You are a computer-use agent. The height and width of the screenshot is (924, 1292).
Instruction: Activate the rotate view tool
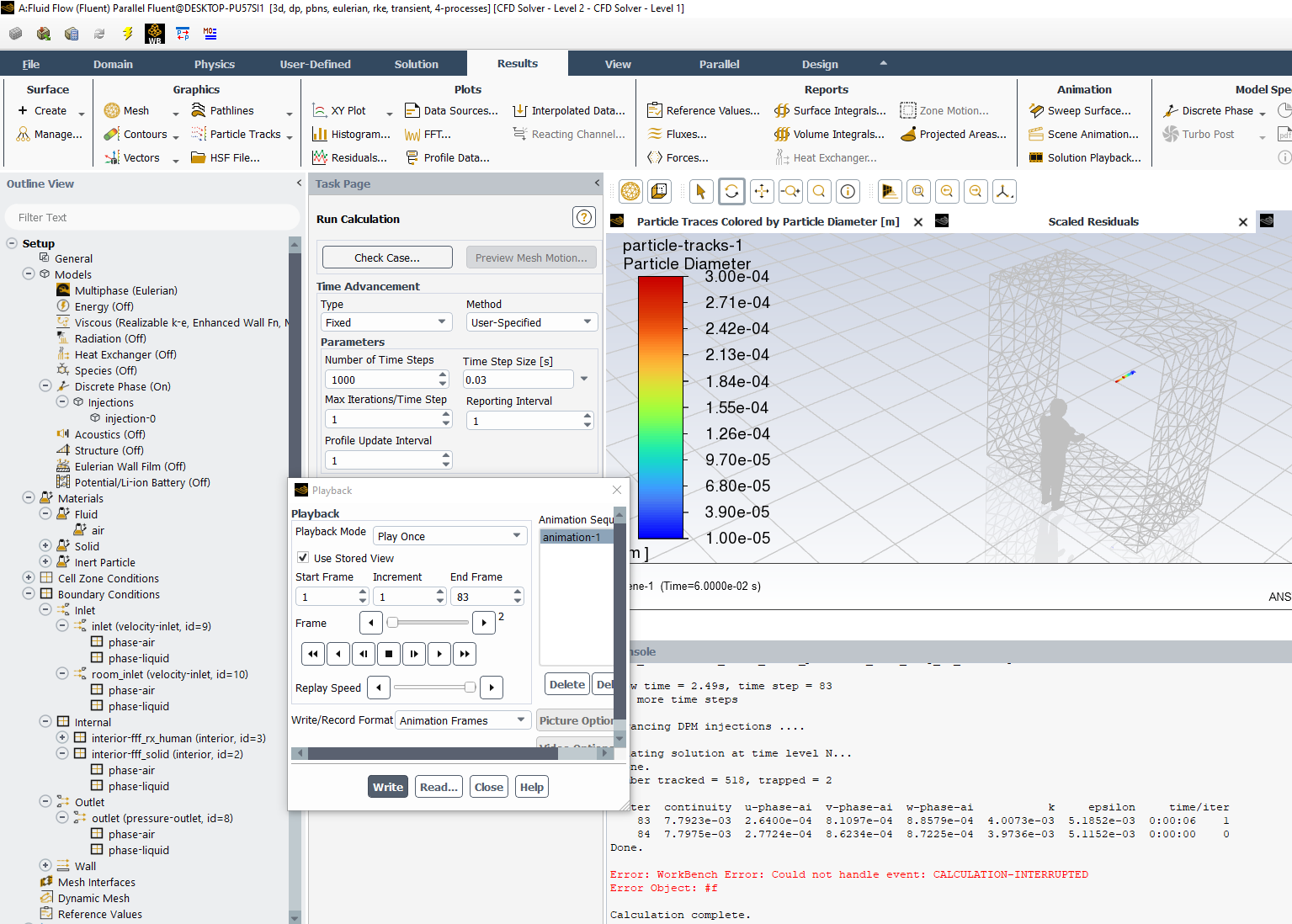coord(732,192)
